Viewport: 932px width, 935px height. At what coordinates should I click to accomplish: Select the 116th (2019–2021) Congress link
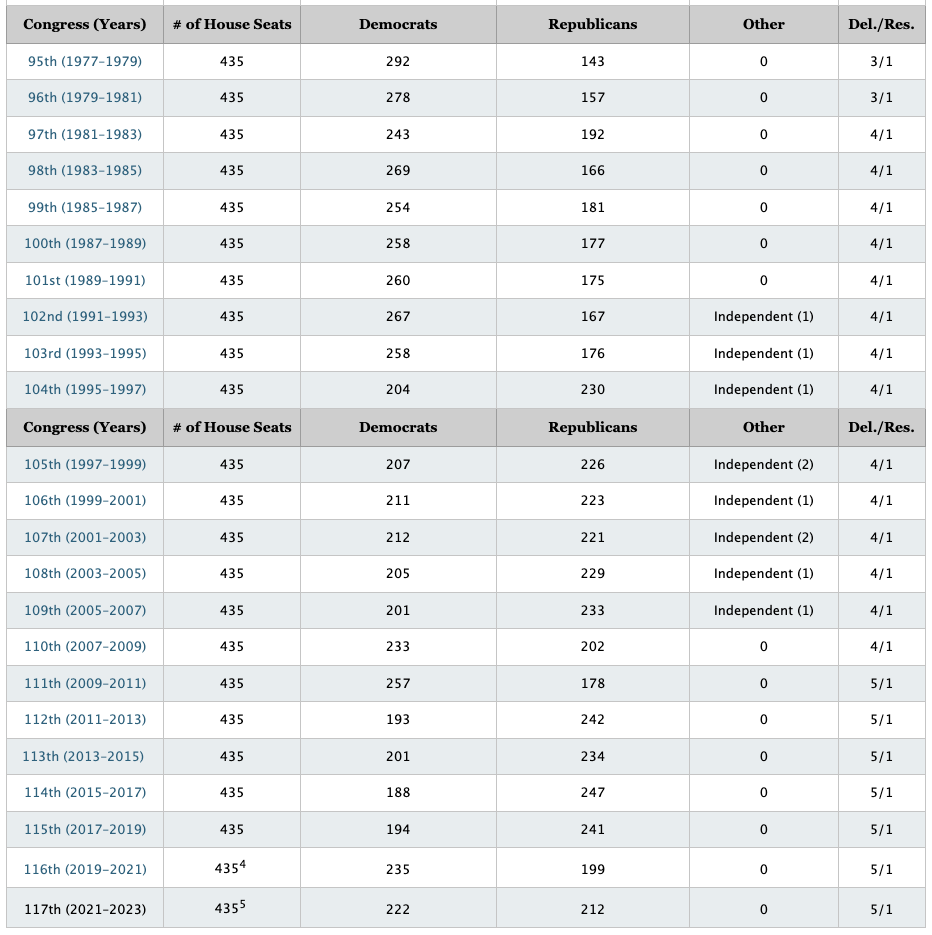[x=85, y=870]
